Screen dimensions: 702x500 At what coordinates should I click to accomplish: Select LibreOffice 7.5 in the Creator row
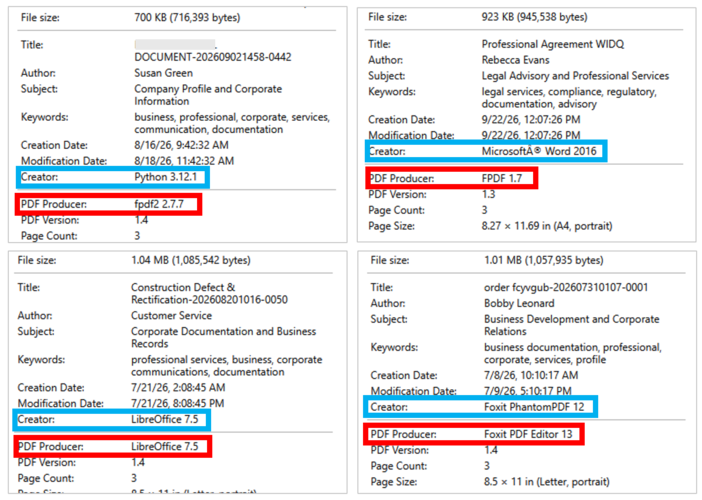pyautogui.click(x=165, y=419)
